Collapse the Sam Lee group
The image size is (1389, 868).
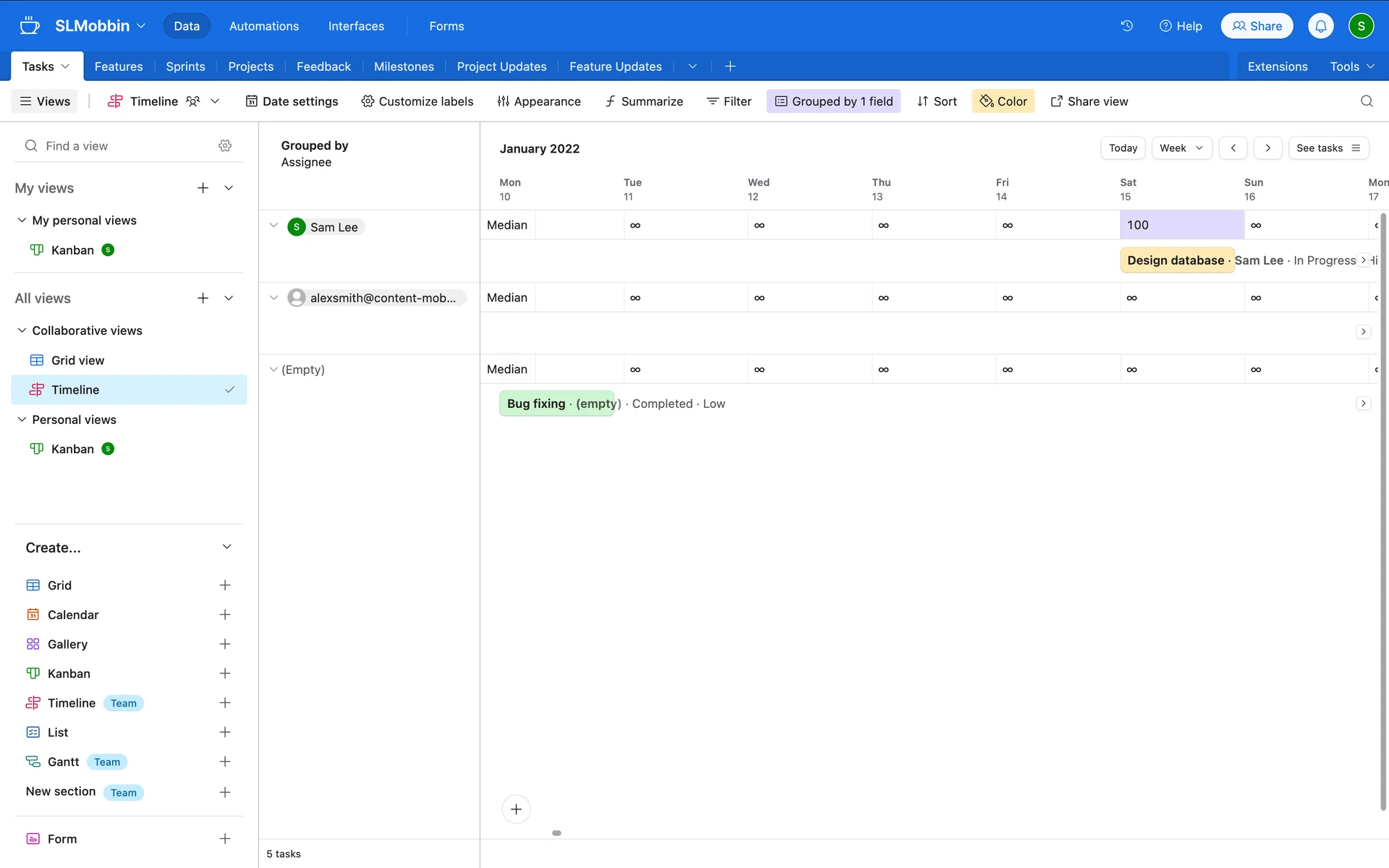pyautogui.click(x=273, y=226)
